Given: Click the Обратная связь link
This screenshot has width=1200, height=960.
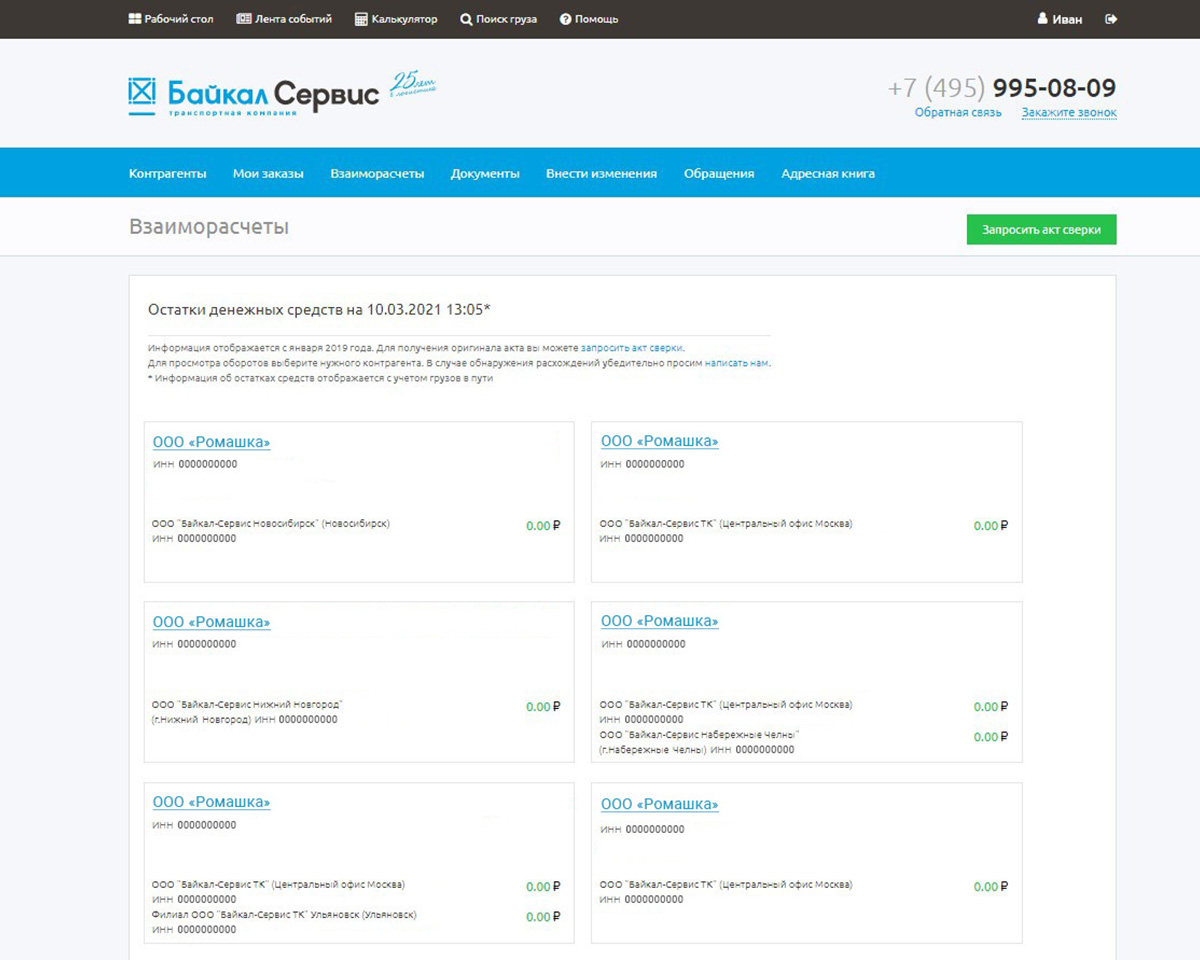Looking at the screenshot, I should pos(958,113).
